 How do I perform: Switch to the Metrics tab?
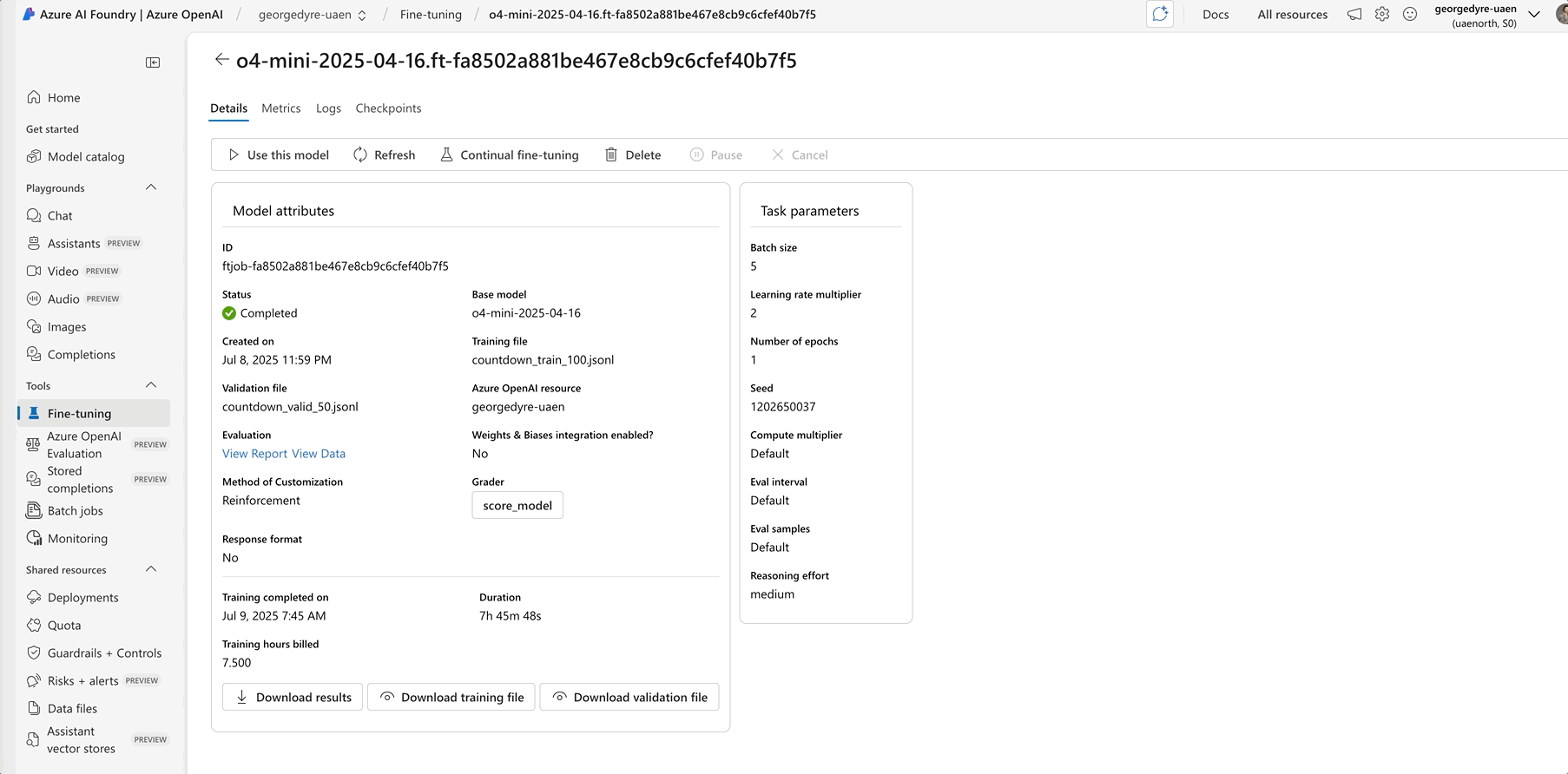point(281,108)
